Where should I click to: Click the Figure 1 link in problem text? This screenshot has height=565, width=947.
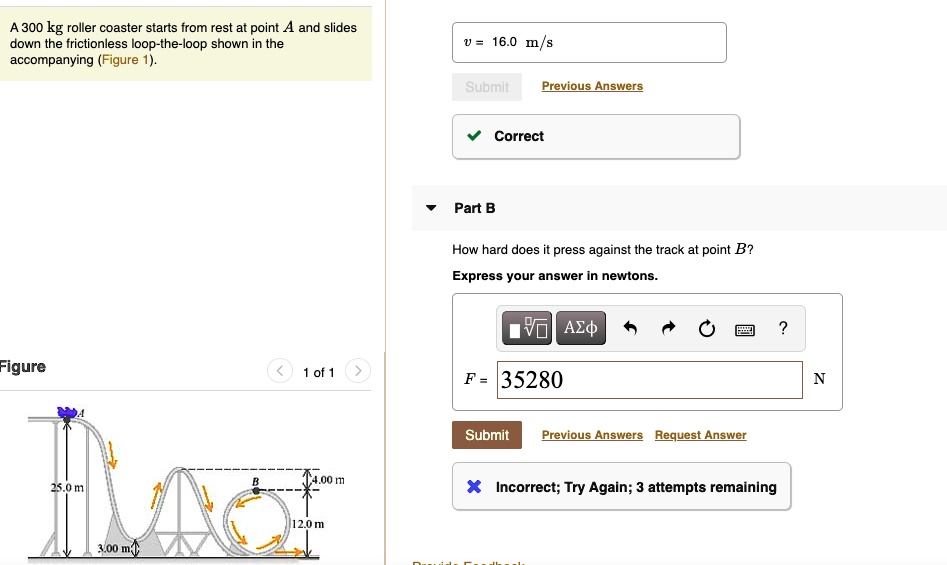coord(126,60)
